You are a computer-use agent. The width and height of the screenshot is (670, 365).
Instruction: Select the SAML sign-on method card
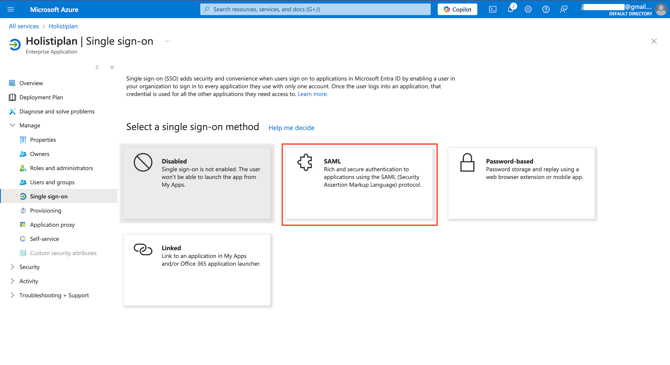(x=359, y=183)
